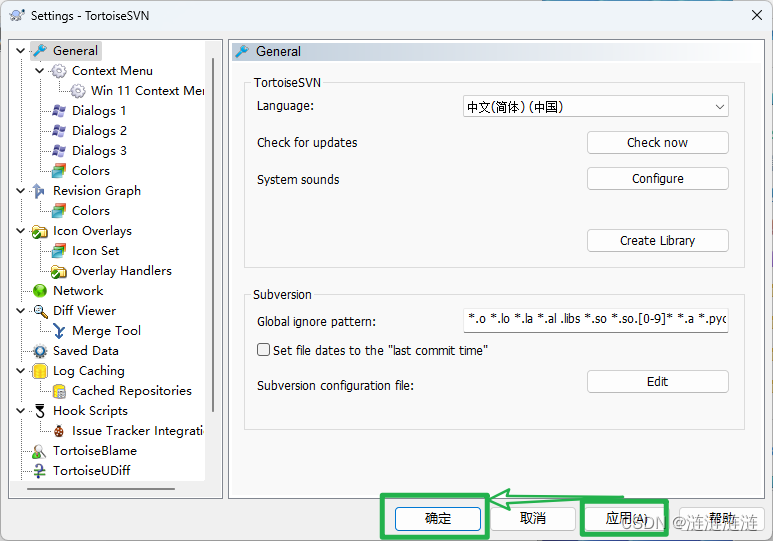This screenshot has height=541, width=773.
Task: Click the Dialogs 3 icon
Action: click(59, 151)
